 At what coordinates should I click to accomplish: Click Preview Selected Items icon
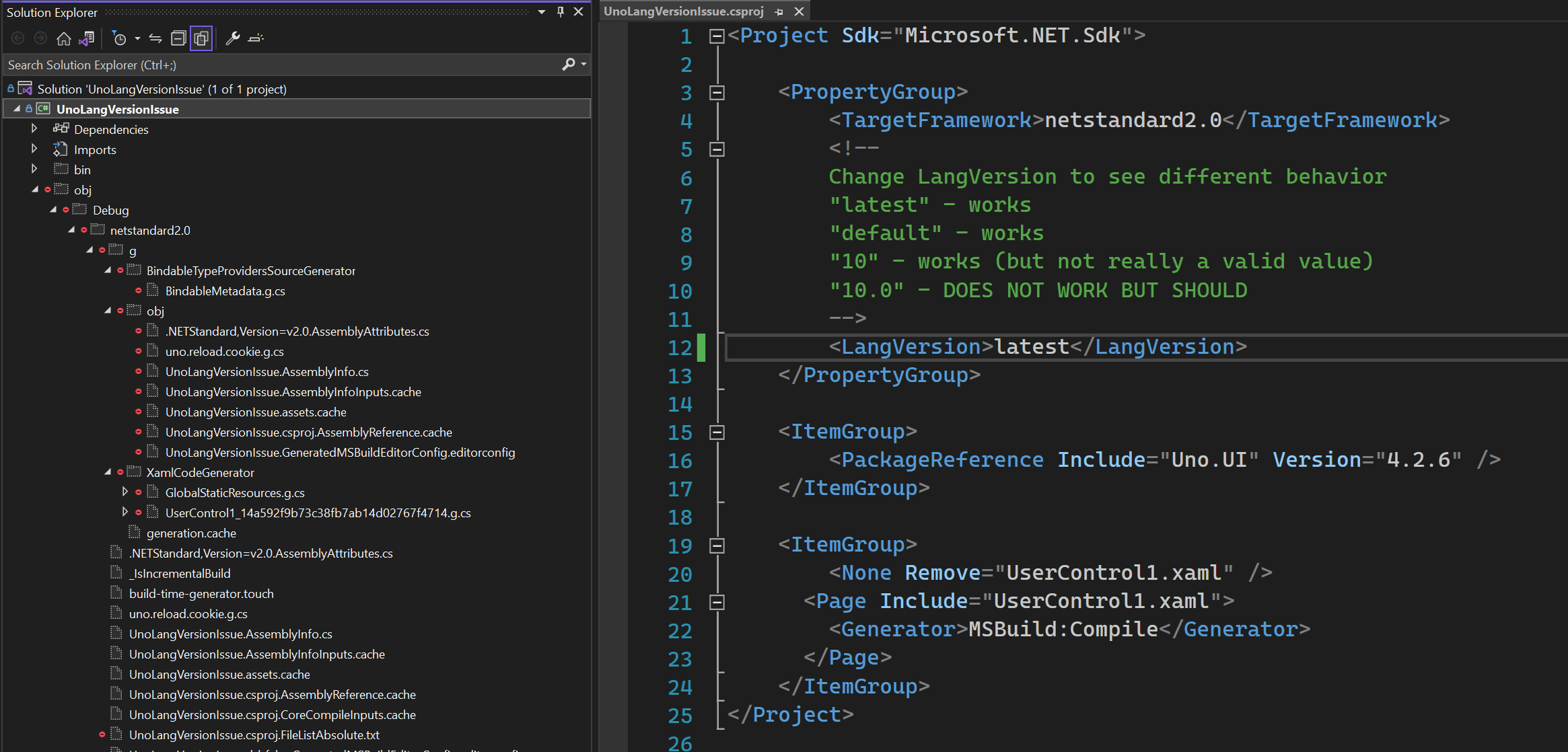coord(256,38)
